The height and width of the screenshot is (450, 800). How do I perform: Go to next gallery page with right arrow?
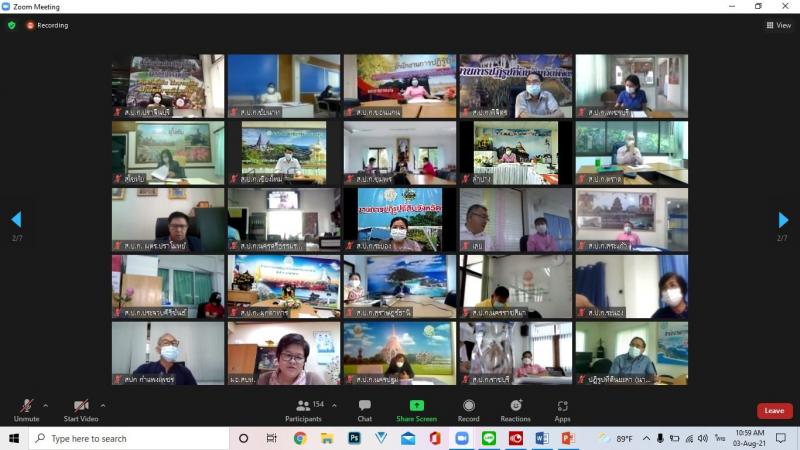tap(783, 219)
